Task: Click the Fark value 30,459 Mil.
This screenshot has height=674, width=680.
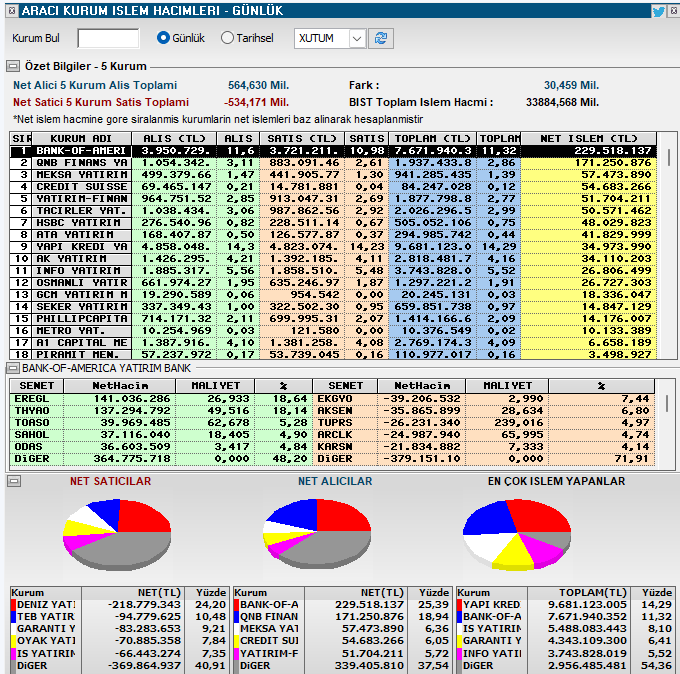Action: pos(571,85)
